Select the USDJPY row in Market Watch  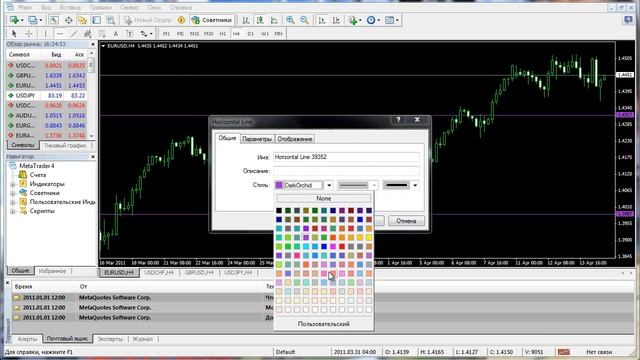(x=47, y=96)
